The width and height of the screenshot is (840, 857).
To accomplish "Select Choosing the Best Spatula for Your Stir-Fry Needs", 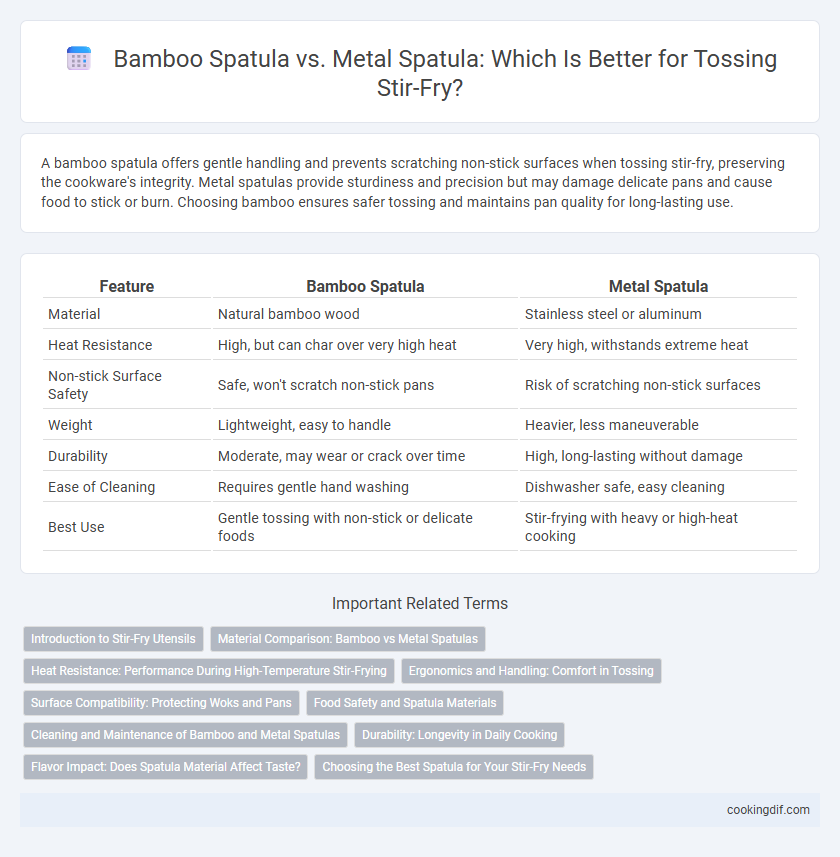I will pos(454,767).
